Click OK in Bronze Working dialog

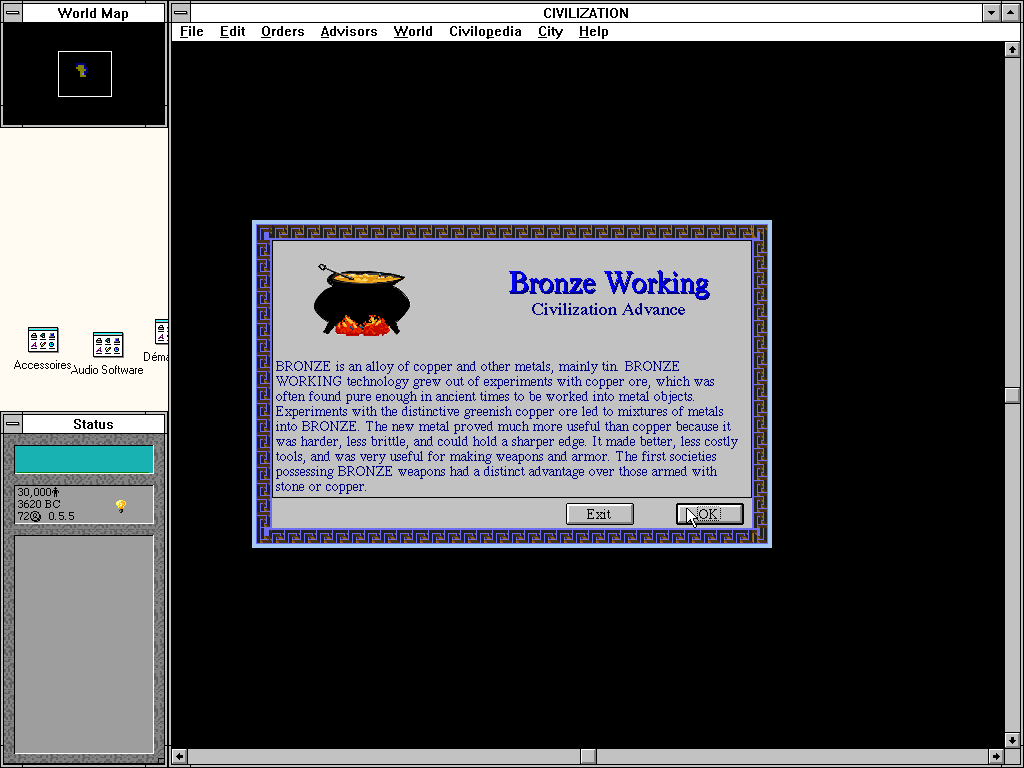[709, 514]
